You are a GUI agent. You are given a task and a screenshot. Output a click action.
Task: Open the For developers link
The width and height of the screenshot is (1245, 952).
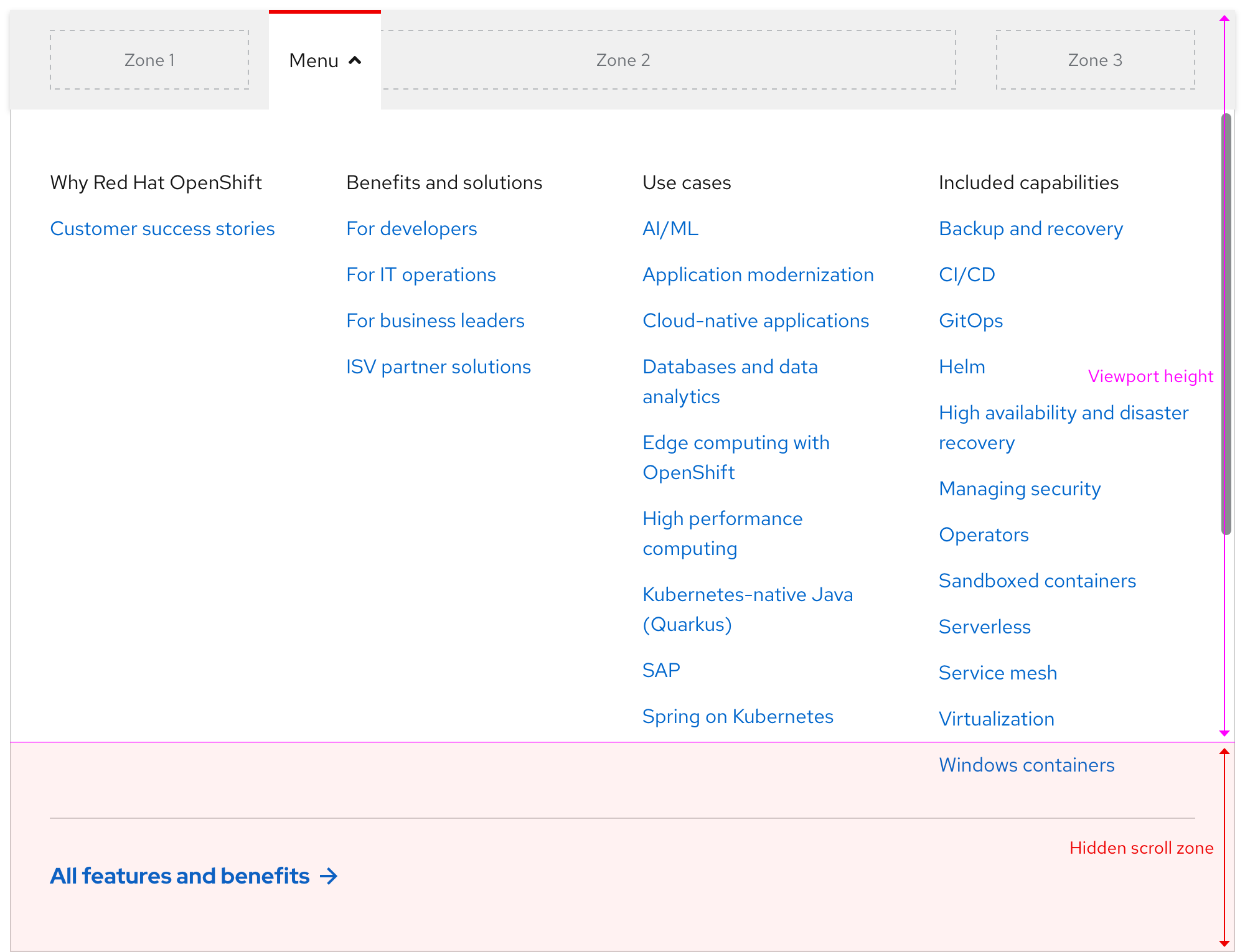click(411, 228)
